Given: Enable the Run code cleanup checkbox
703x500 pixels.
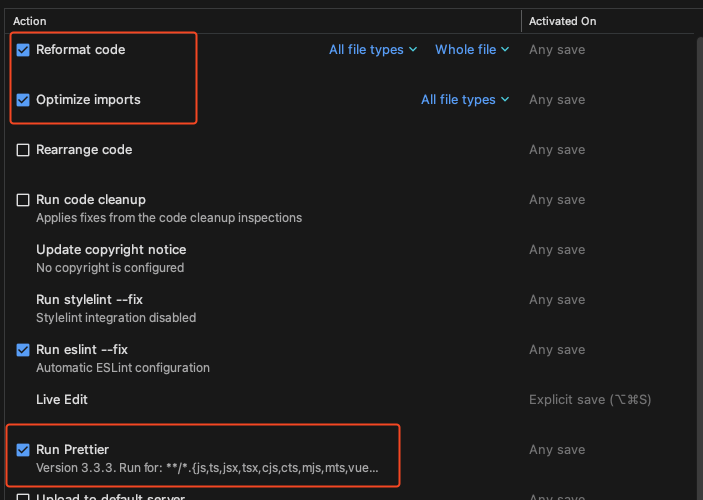Looking at the screenshot, I should 23,200.
